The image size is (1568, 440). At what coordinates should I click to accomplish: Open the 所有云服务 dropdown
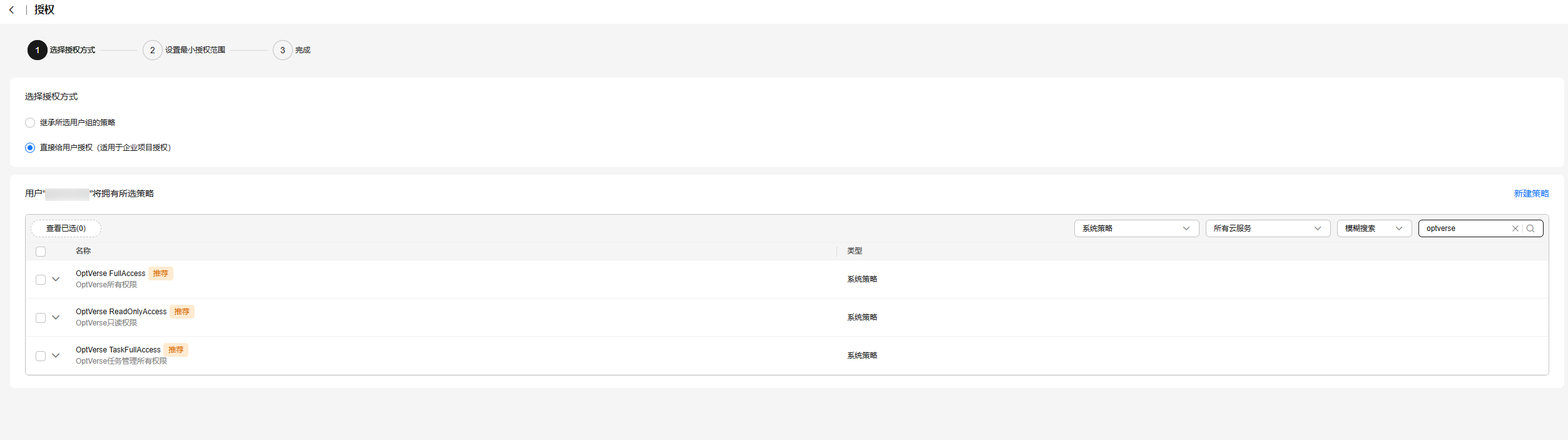(x=1268, y=228)
